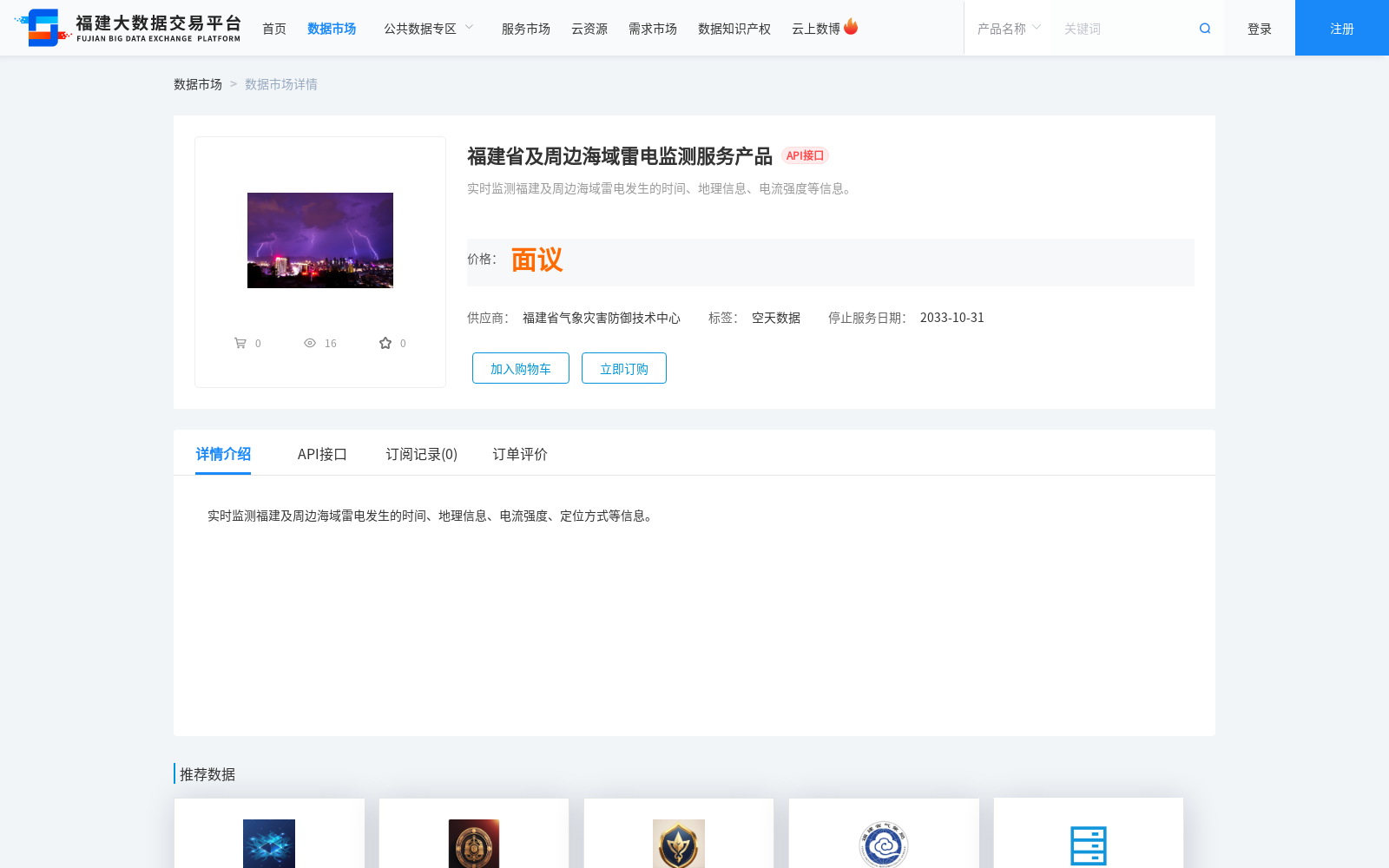The image size is (1389, 868).
Task: Open the third recommended gold emblem thumbnail
Action: point(679,844)
